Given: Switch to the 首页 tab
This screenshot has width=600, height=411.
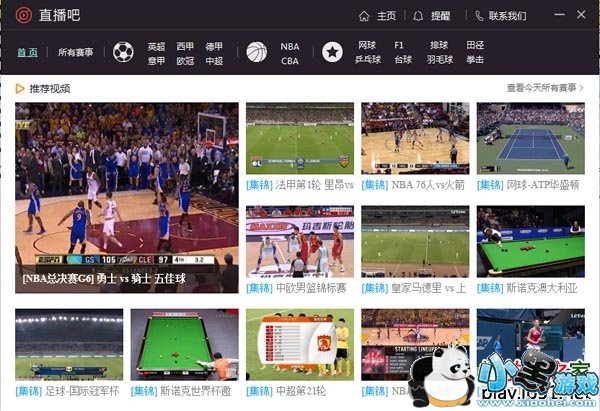Looking at the screenshot, I should click(x=28, y=52).
